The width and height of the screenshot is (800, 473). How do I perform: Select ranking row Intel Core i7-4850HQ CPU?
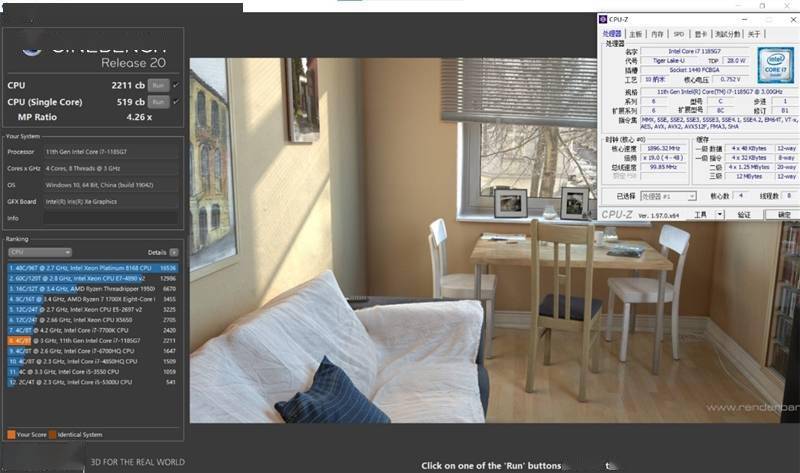(x=92, y=361)
